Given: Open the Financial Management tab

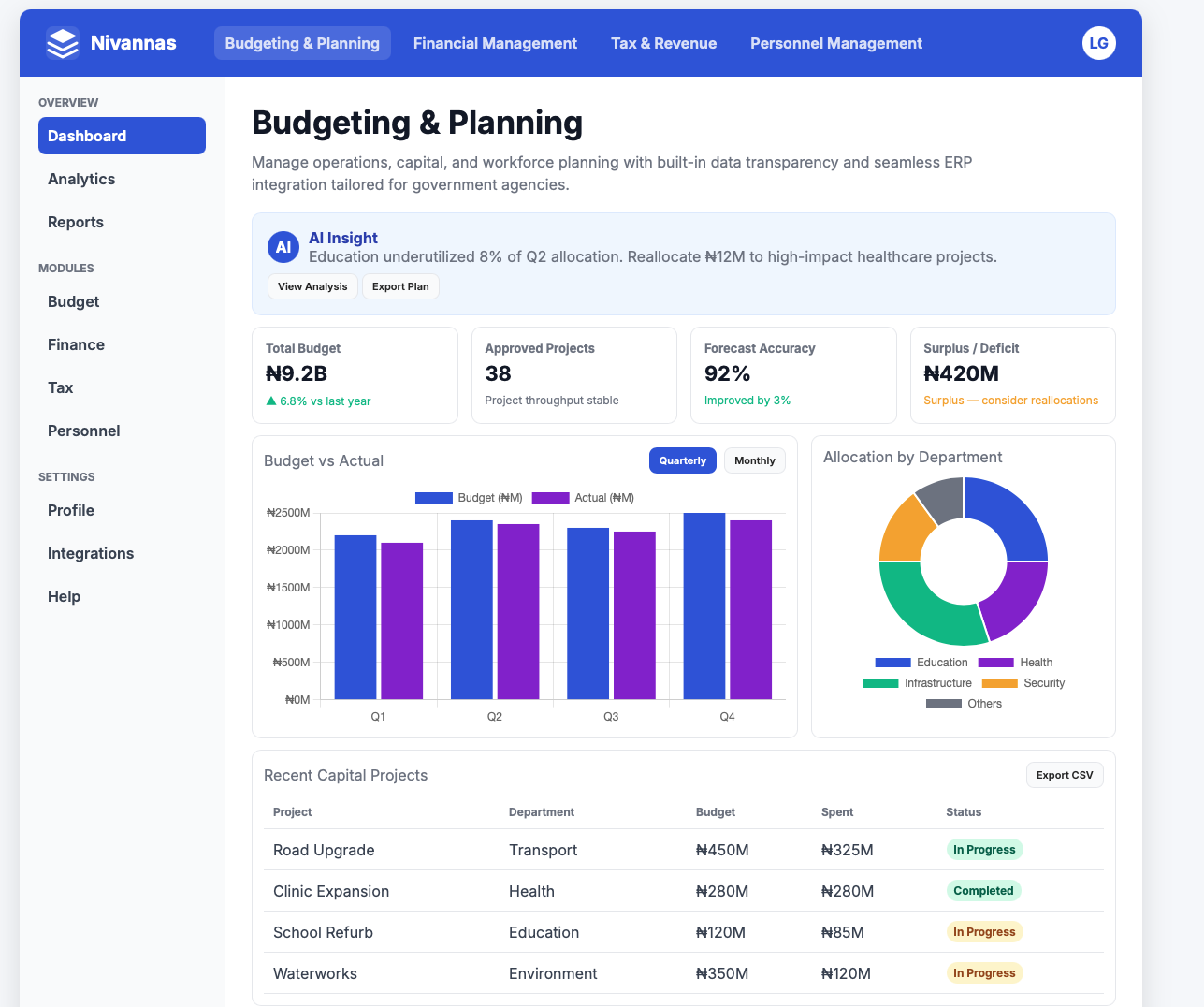Looking at the screenshot, I should click(495, 43).
